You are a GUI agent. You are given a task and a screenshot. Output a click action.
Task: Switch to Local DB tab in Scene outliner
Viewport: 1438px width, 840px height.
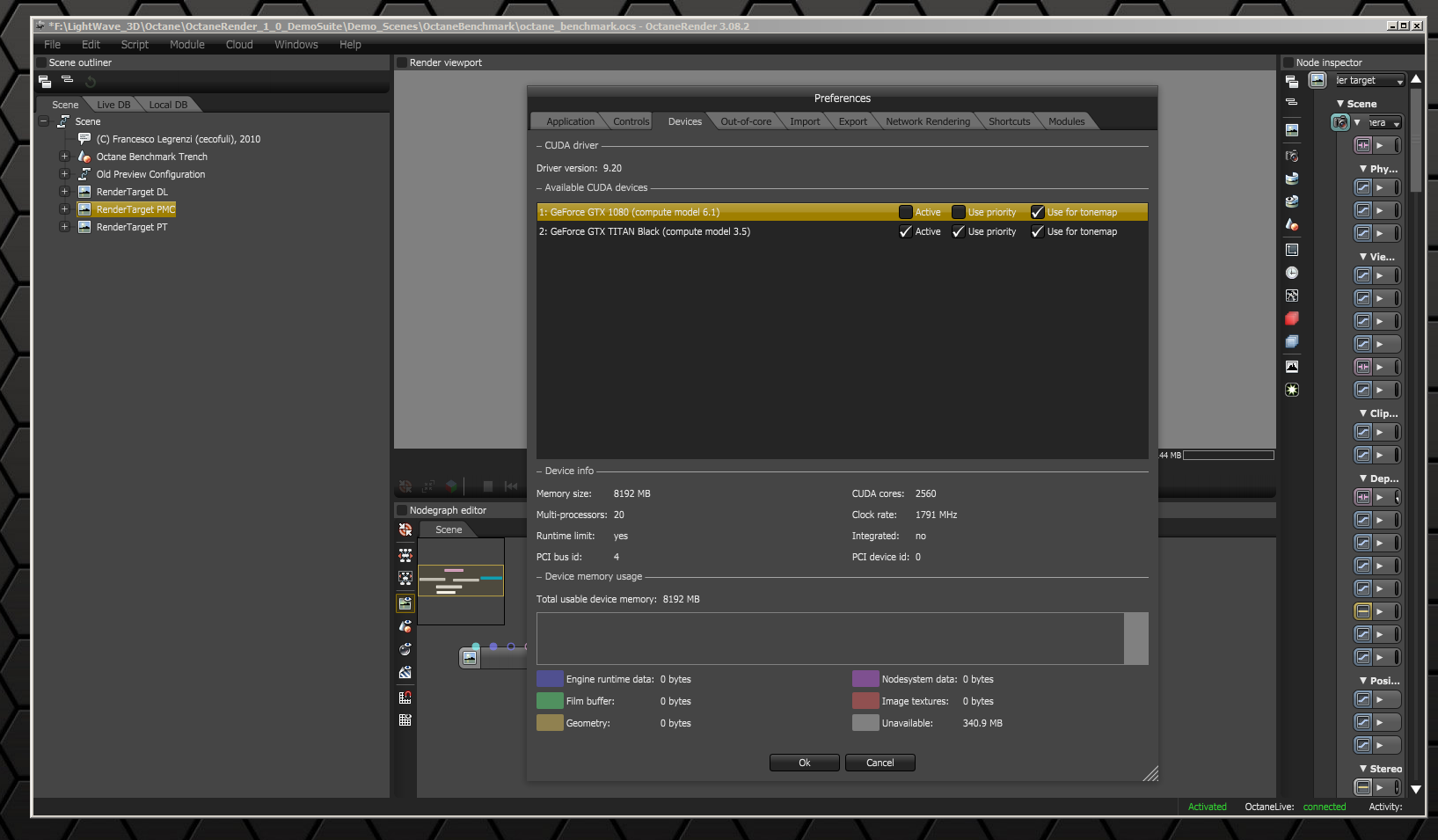[168, 105]
